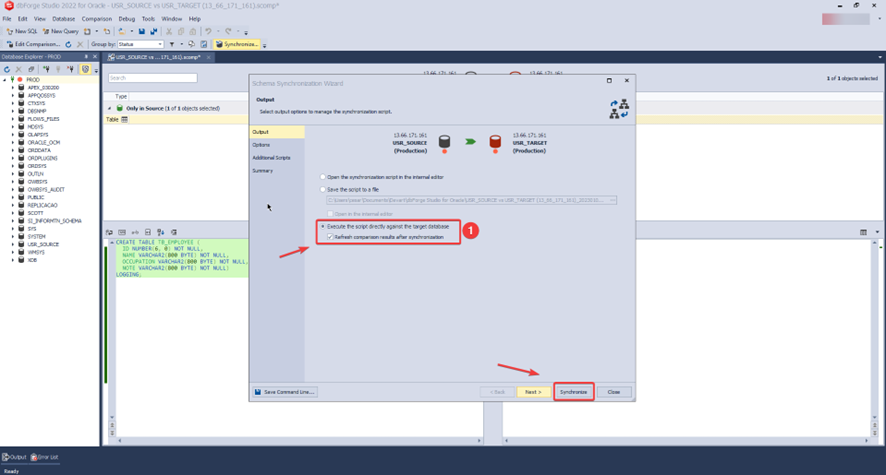Open the Comparison menu
This screenshot has height=475, width=886.
tap(97, 18)
